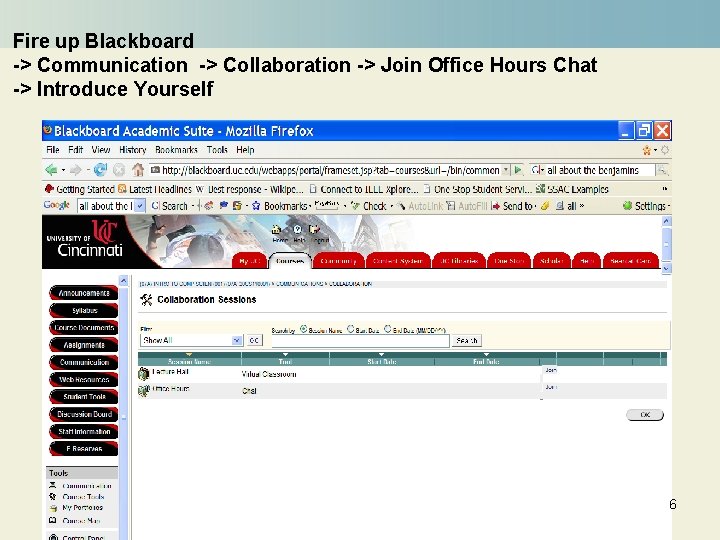This screenshot has width=720, height=540.
Task: Switch to the Community tab
Action: [338, 260]
